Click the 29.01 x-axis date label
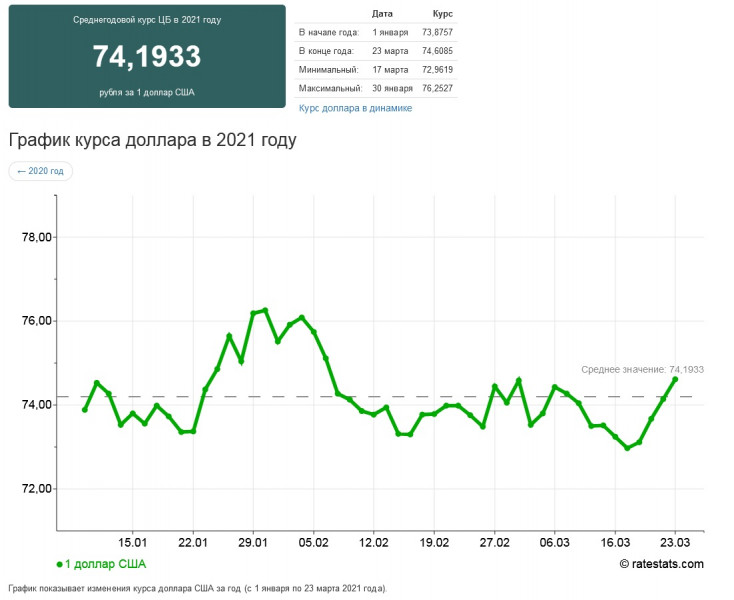Screen dimensions: 734x600 [x=253, y=542]
